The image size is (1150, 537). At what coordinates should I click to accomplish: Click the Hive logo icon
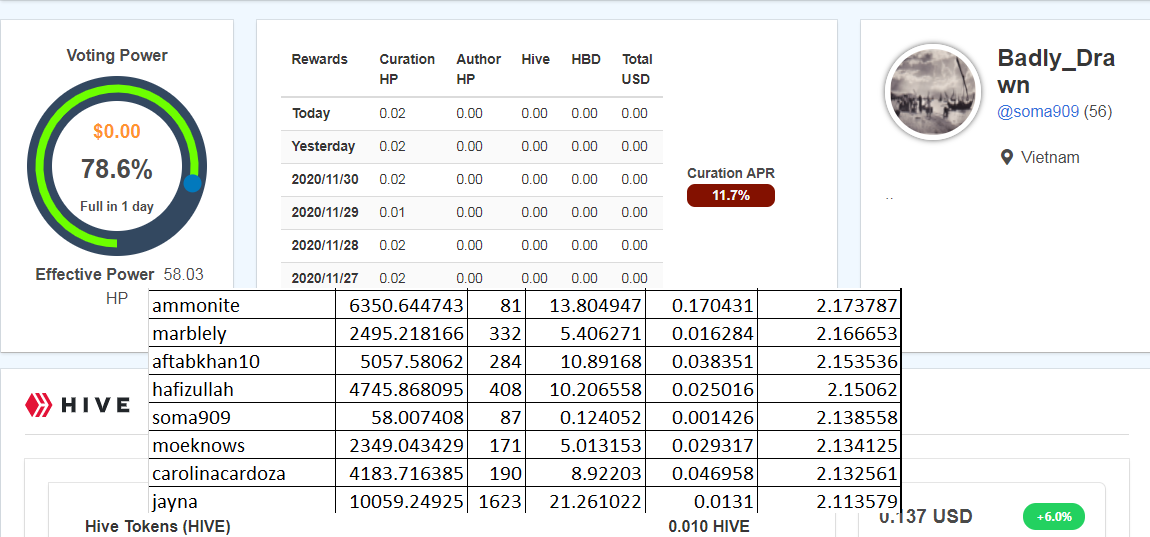pyautogui.click(x=40, y=404)
